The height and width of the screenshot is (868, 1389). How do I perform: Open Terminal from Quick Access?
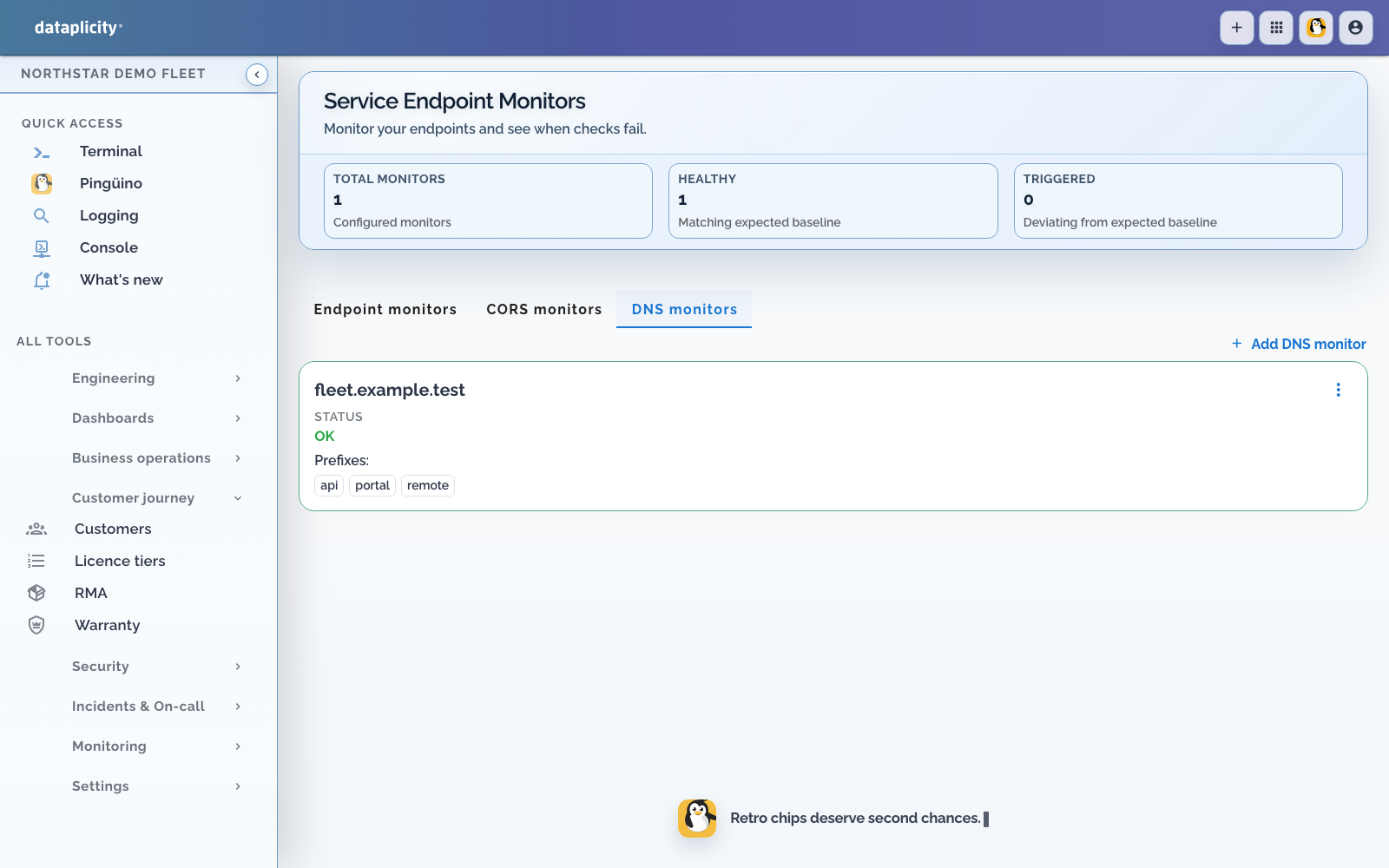111,151
